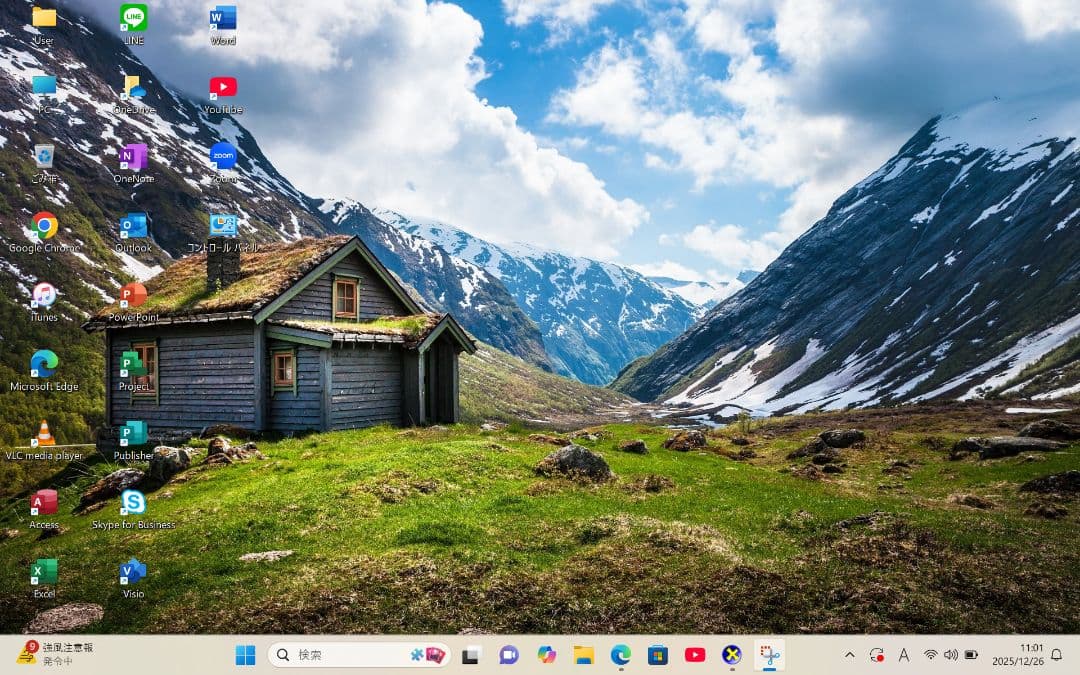Image resolution: width=1080 pixels, height=675 pixels.
Task: Expand the hidden system tray icons
Action: pyautogui.click(x=849, y=655)
